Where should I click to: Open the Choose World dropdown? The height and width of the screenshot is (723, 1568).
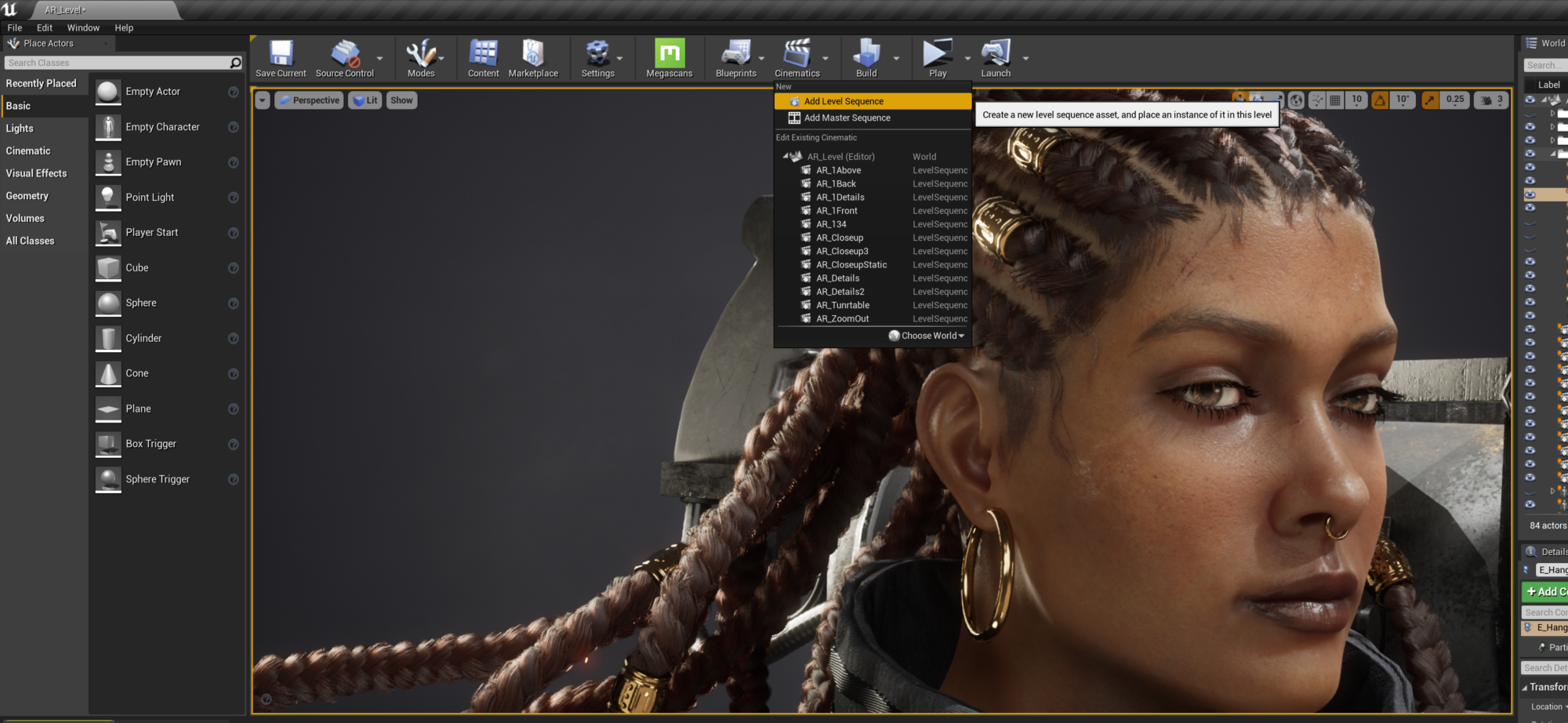tap(925, 335)
